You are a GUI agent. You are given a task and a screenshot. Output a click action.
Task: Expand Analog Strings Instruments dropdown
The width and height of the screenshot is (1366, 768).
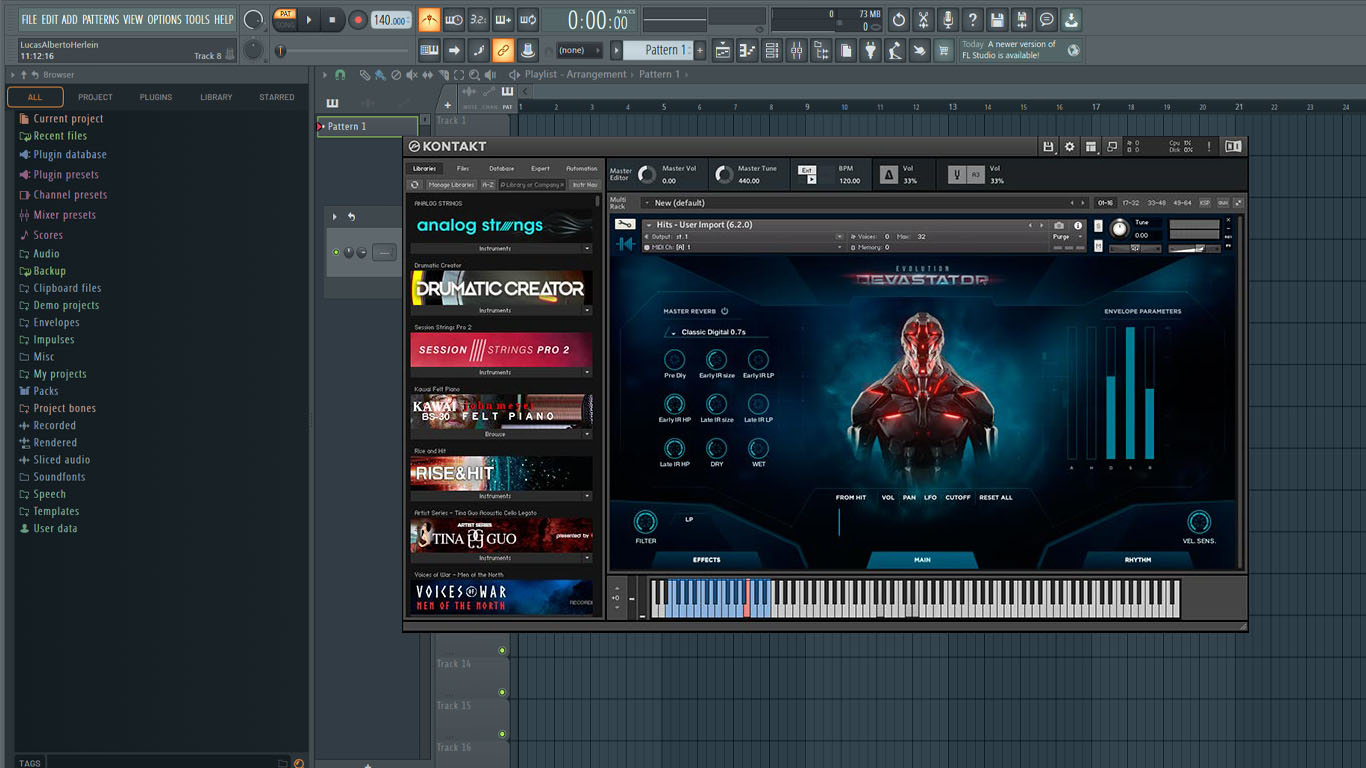tap(501, 249)
